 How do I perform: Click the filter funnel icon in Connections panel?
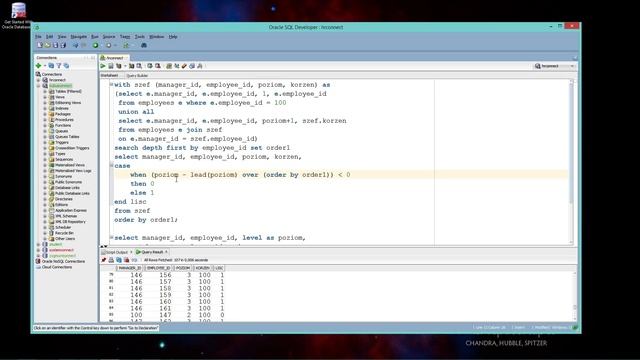(x=59, y=66)
